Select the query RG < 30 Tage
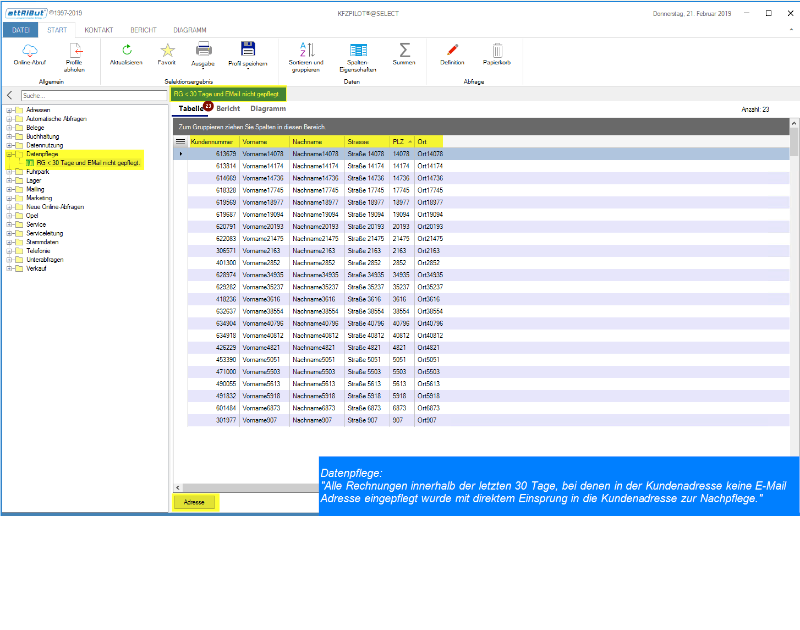Viewport: 800px width, 630px height. click(x=88, y=162)
